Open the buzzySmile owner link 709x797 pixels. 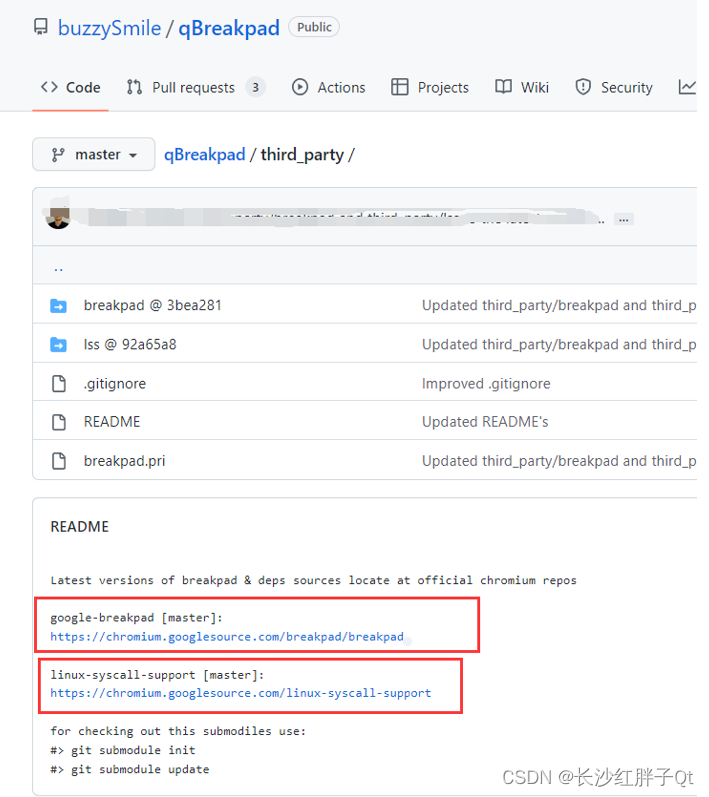click(x=109, y=28)
